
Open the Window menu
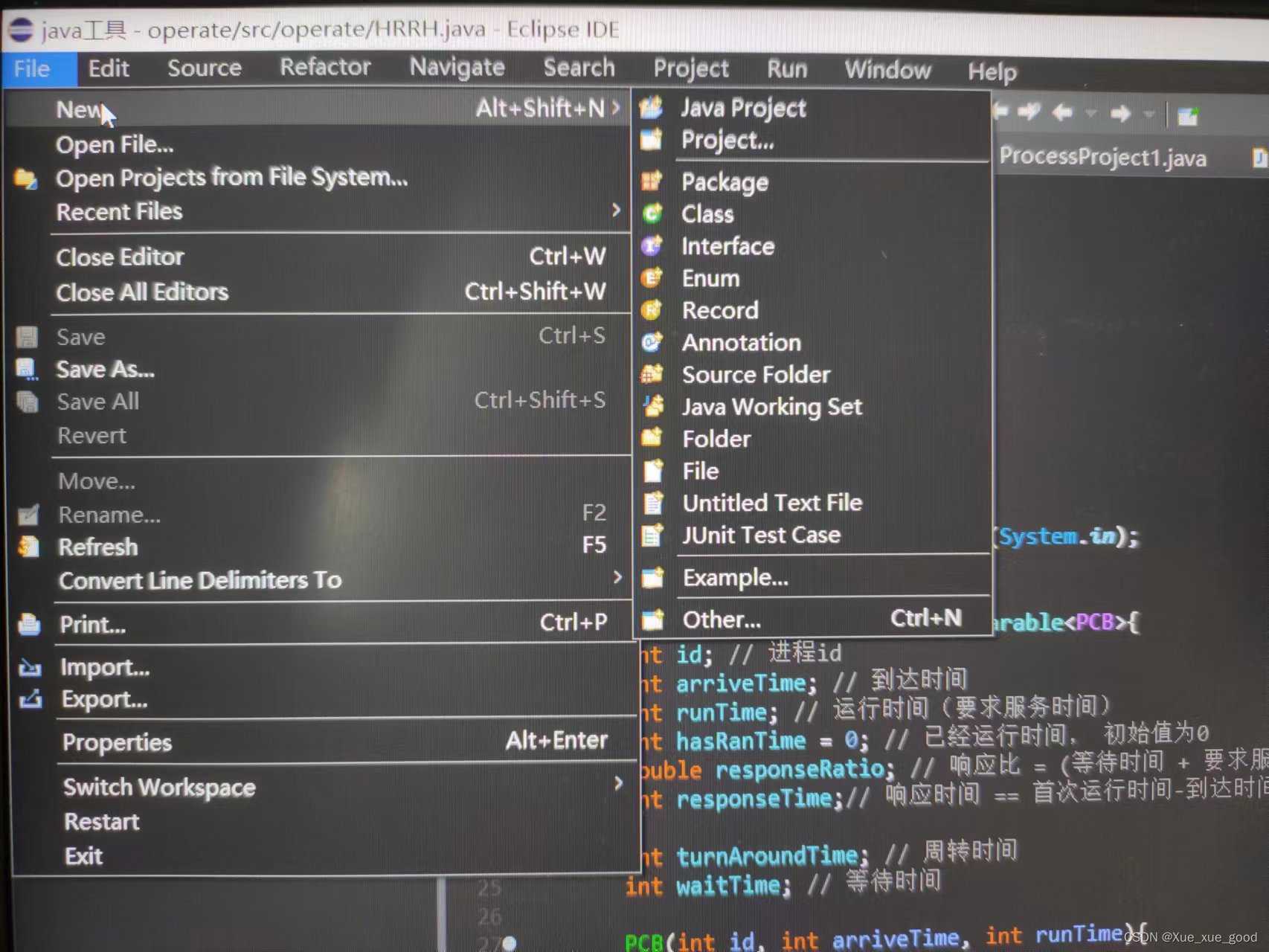[x=887, y=70]
